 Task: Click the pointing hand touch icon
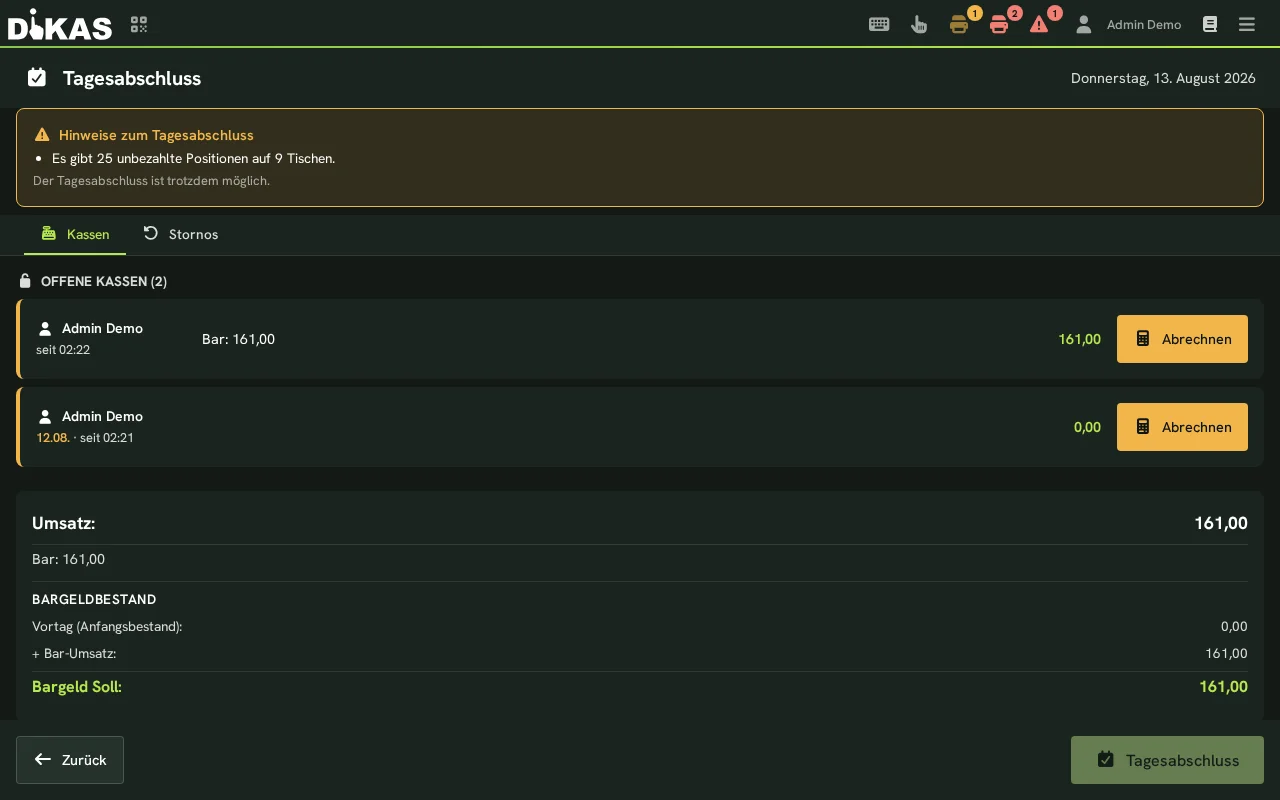[x=919, y=24]
